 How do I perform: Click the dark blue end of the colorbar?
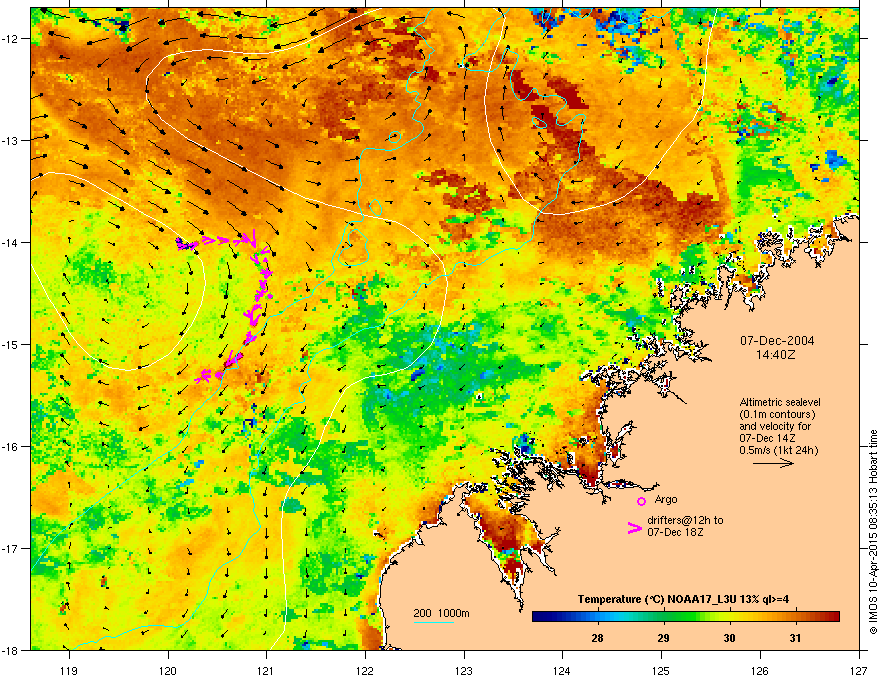540,617
